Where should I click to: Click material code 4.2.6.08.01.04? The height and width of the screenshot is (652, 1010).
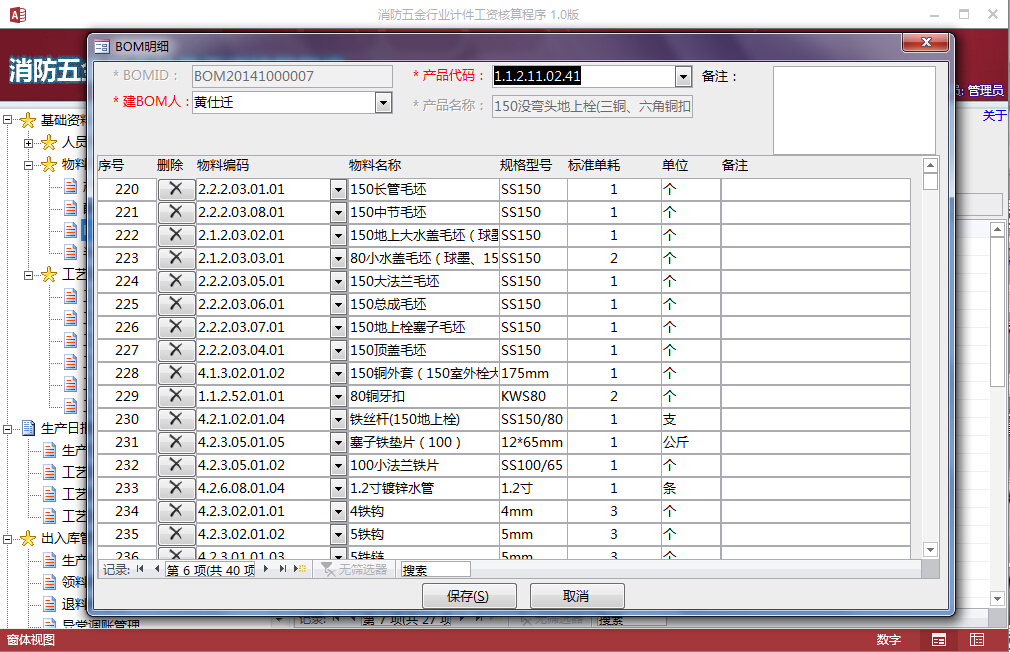[263, 488]
